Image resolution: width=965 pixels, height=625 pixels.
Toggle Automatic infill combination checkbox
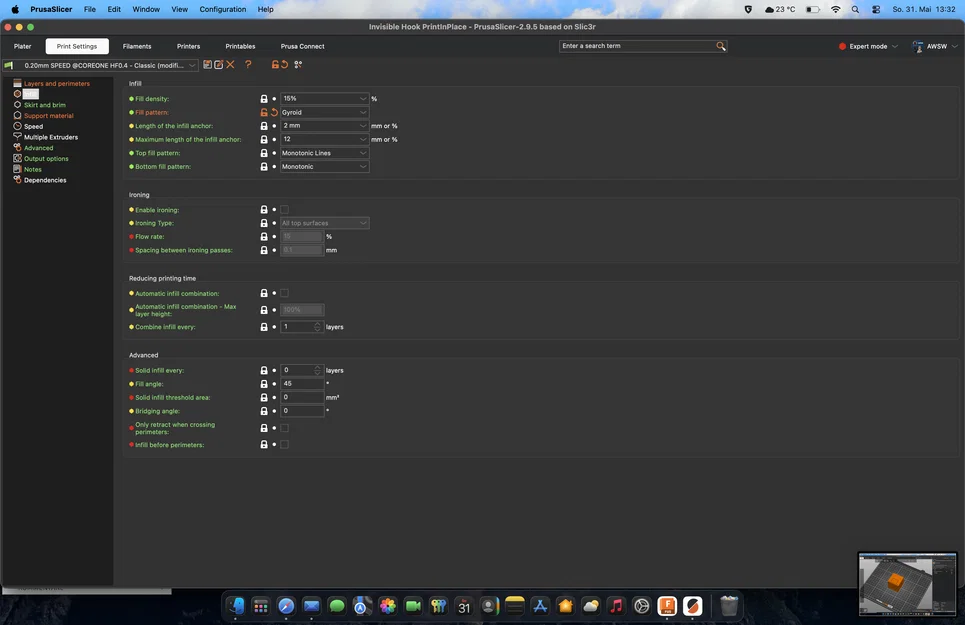284,293
